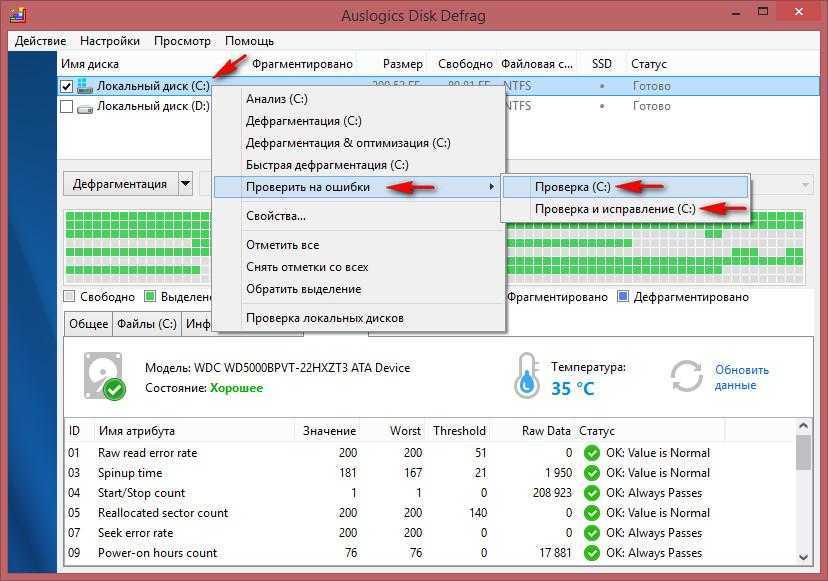
Task: Sort by Размер column header
Action: 402,64
